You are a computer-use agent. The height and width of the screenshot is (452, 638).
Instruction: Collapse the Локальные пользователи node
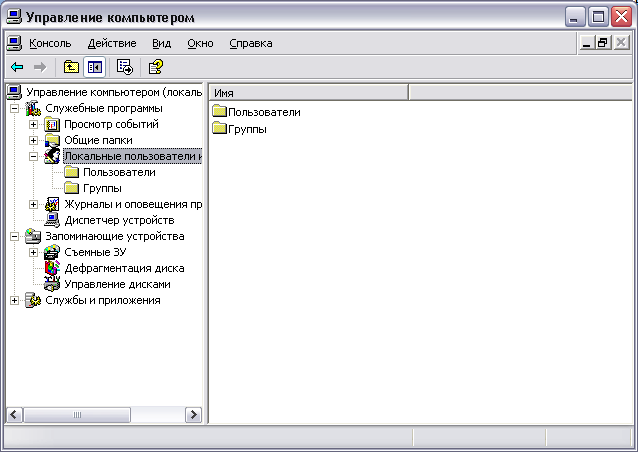click(x=33, y=156)
